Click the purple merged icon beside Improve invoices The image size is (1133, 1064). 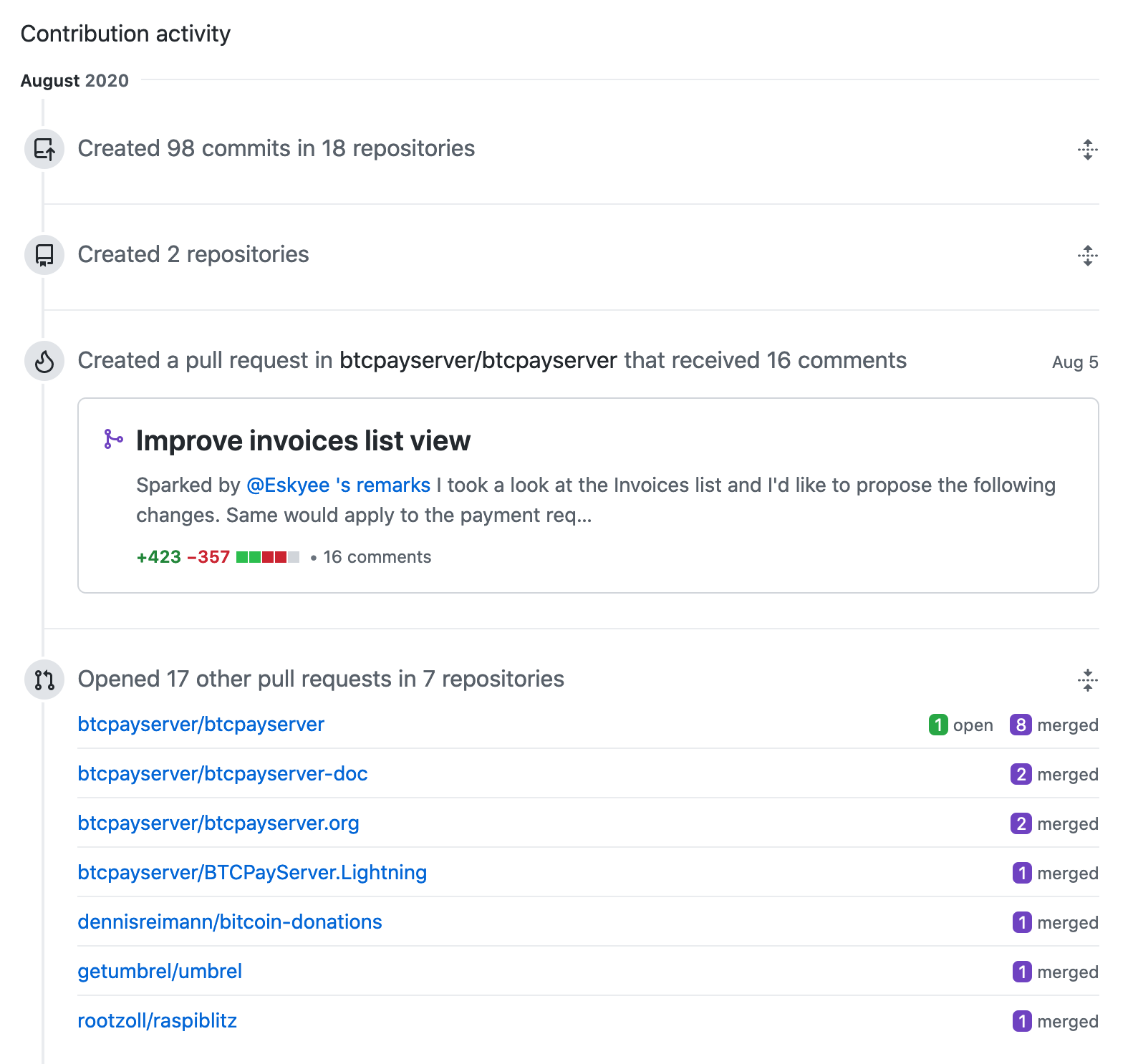[113, 440]
